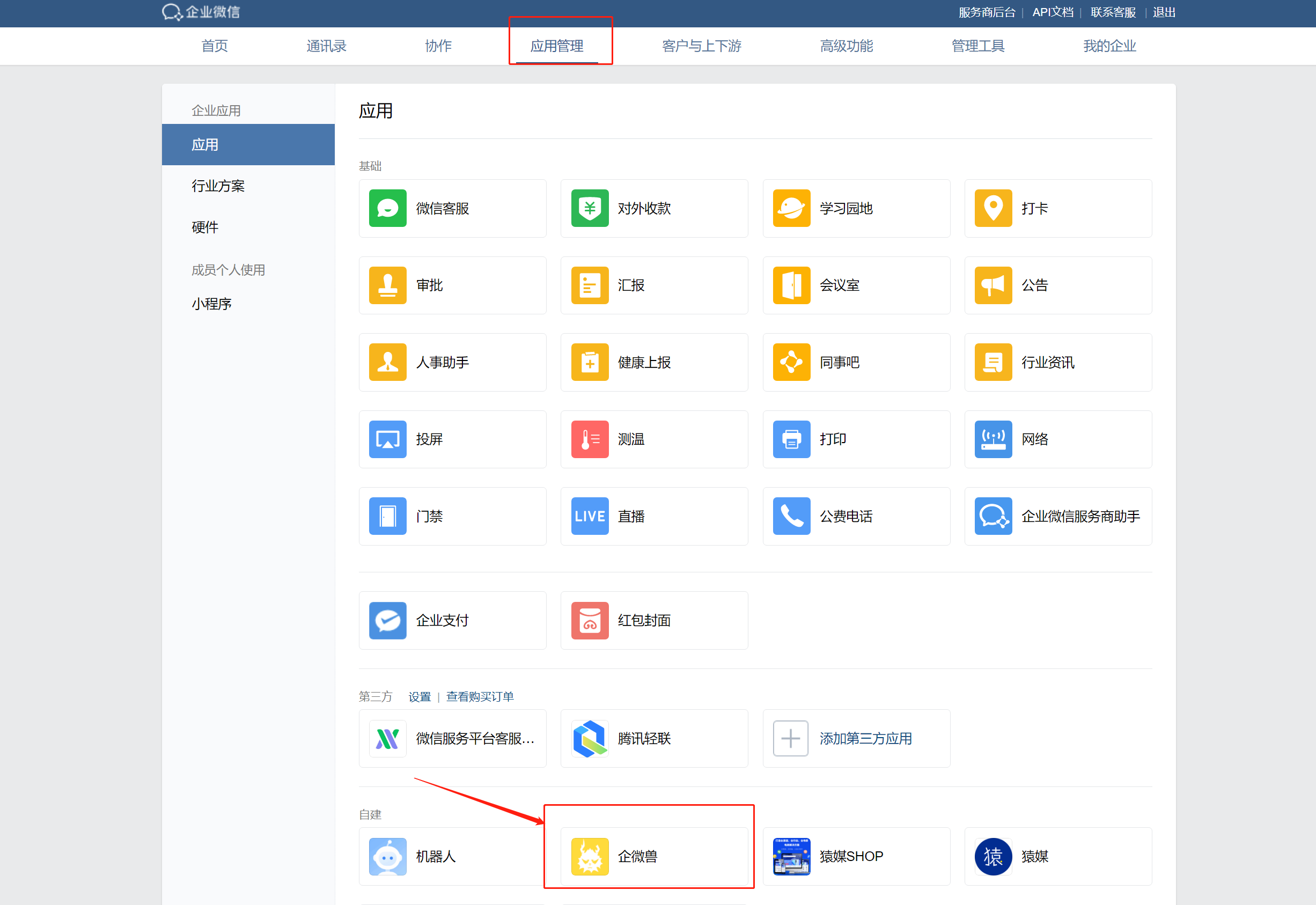This screenshot has width=1316, height=905.
Task: Click the 腾讯轻联 app icon
Action: click(589, 738)
